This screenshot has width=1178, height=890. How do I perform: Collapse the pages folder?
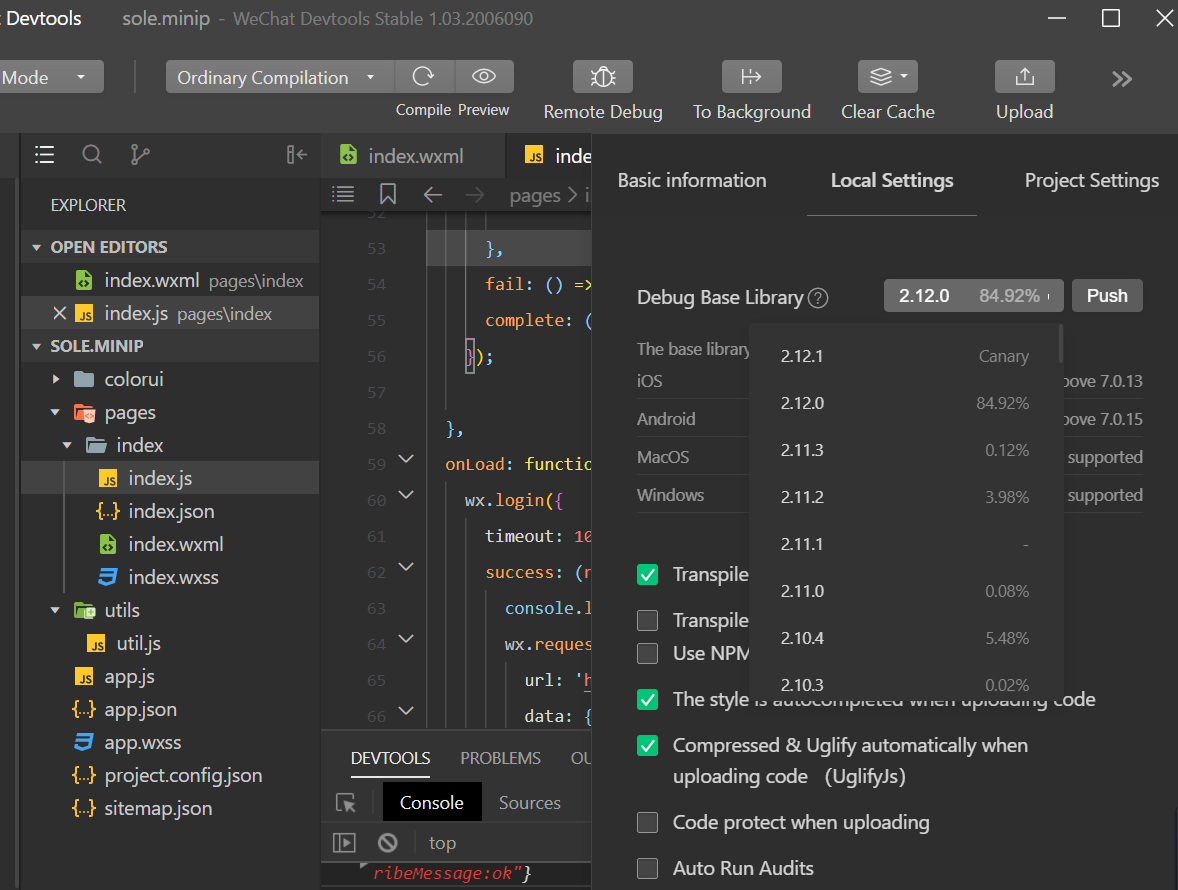[x=55, y=412]
